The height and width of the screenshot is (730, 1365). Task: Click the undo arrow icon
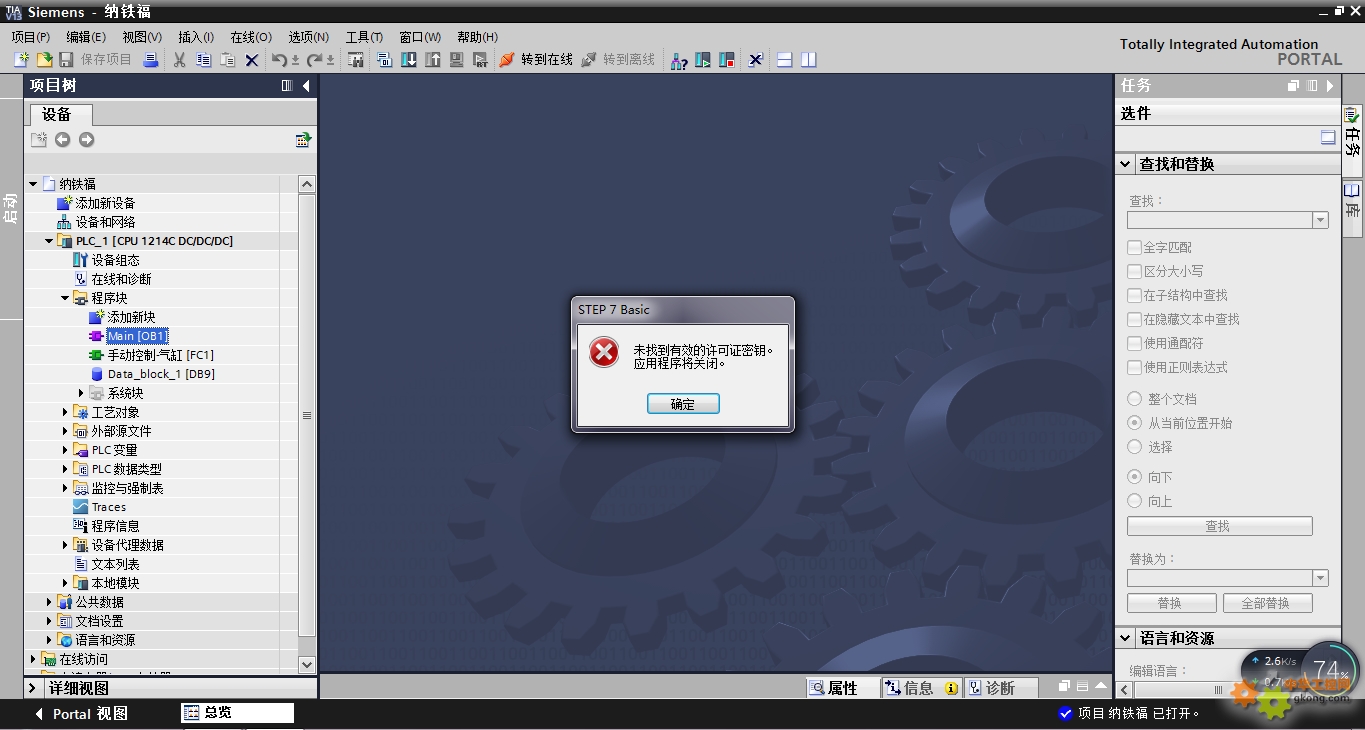[x=280, y=60]
